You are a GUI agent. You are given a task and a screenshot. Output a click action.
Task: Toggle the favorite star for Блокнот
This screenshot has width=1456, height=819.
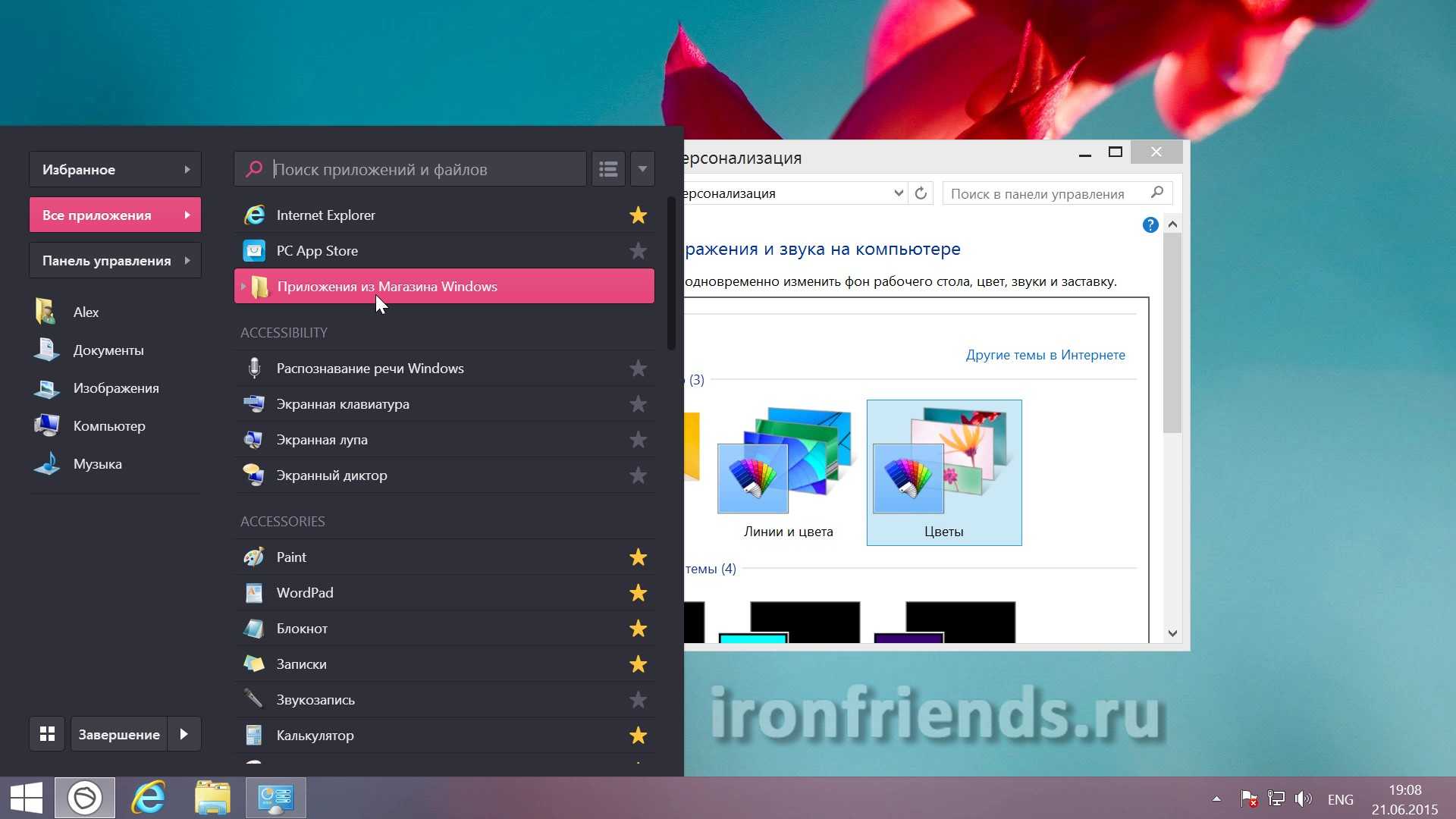[639, 629]
